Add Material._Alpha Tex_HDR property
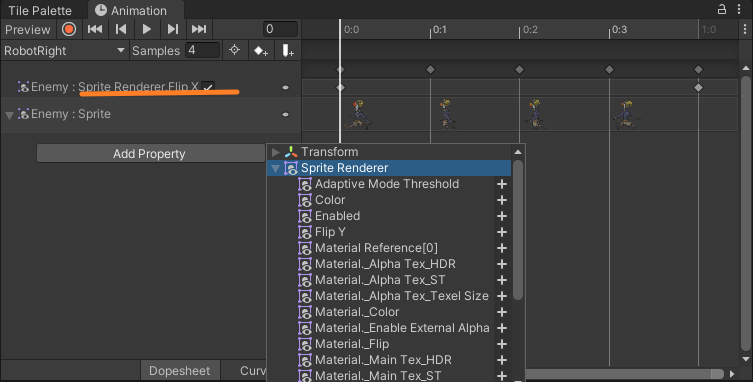 click(x=502, y=264)
